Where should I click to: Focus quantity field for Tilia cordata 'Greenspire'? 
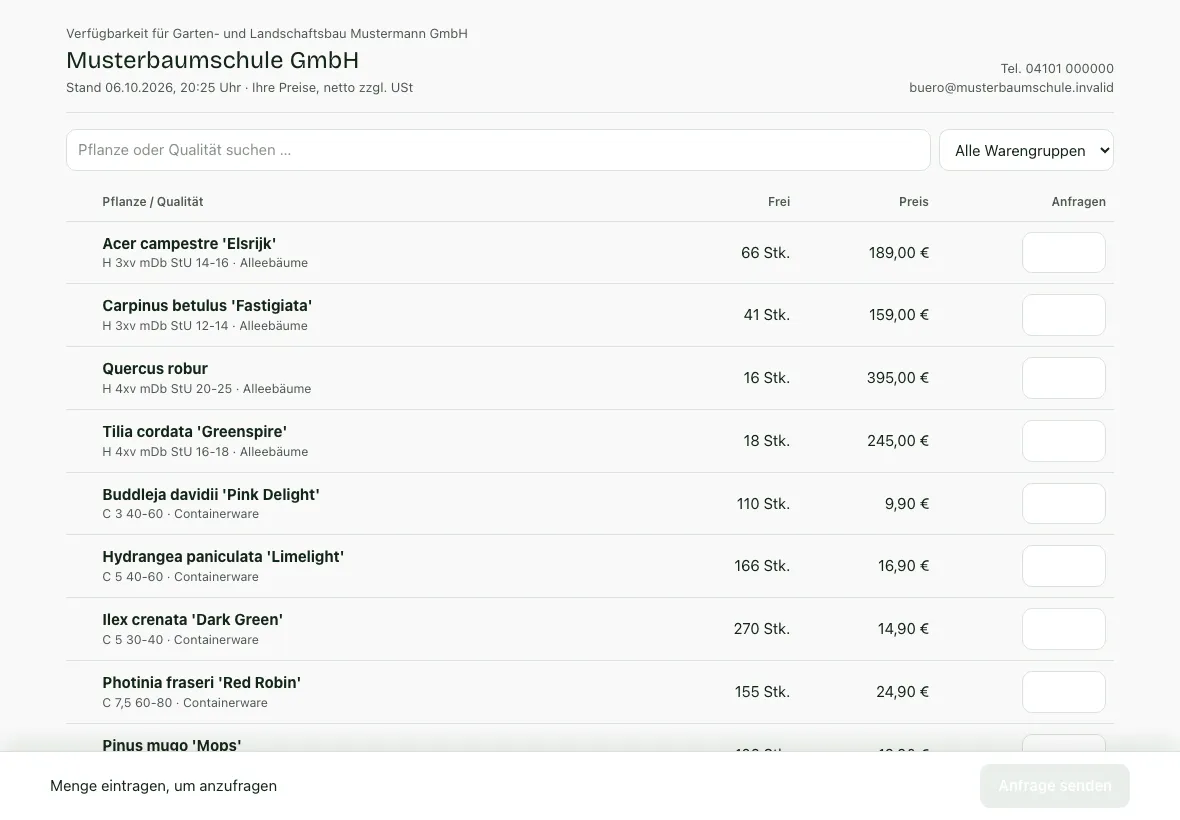(1063, 441)
